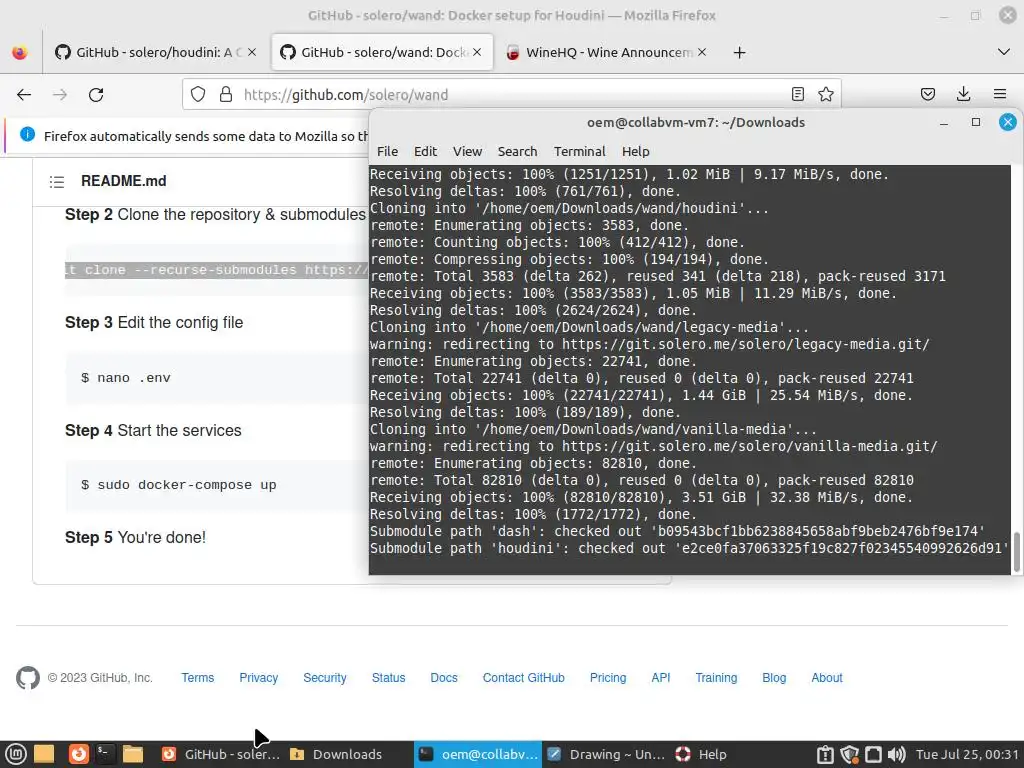Click Contact GitHub footer link
Screen dimensions: 1024x768
(524, 678)
